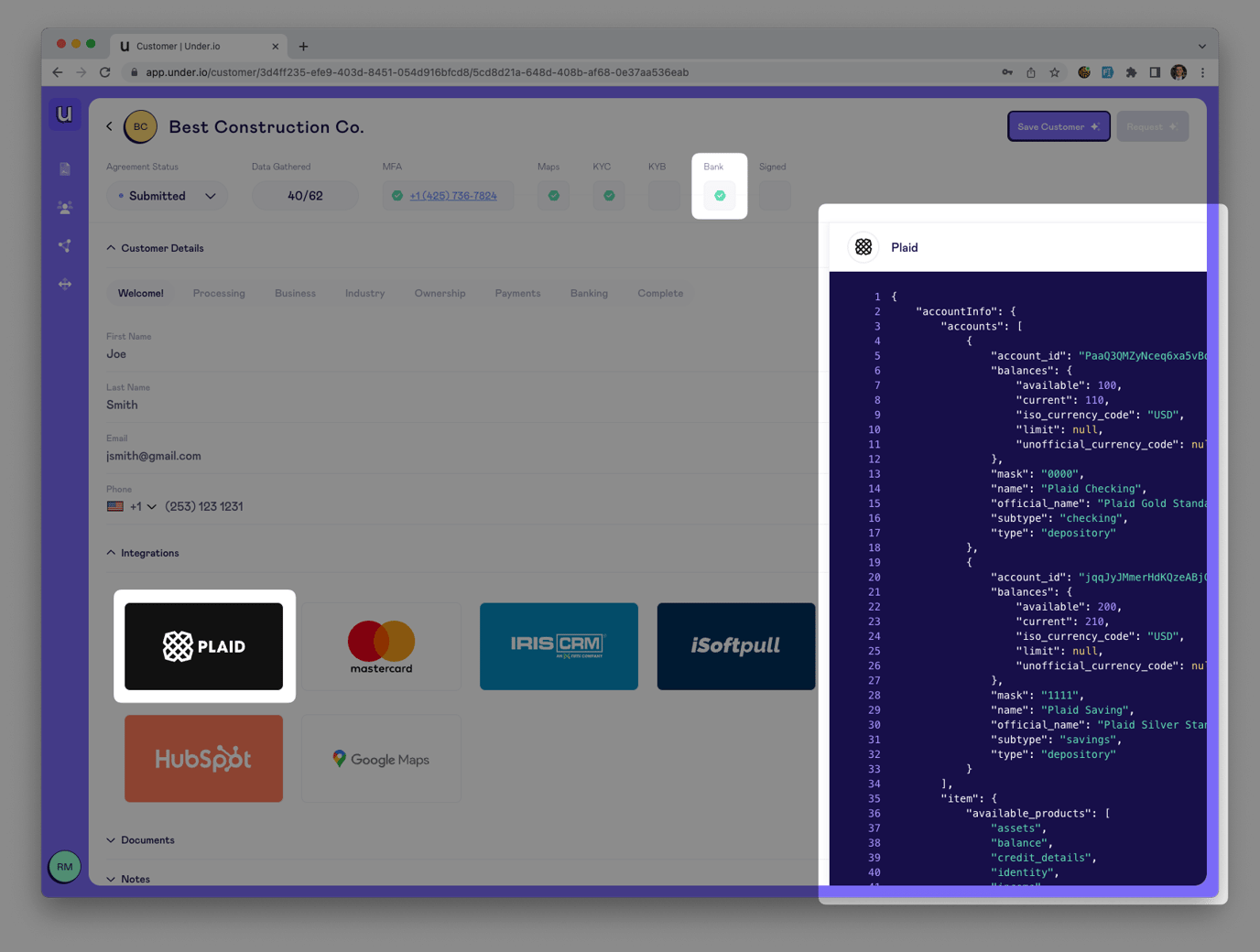Switch to the Banking tab

click(589, 293)
